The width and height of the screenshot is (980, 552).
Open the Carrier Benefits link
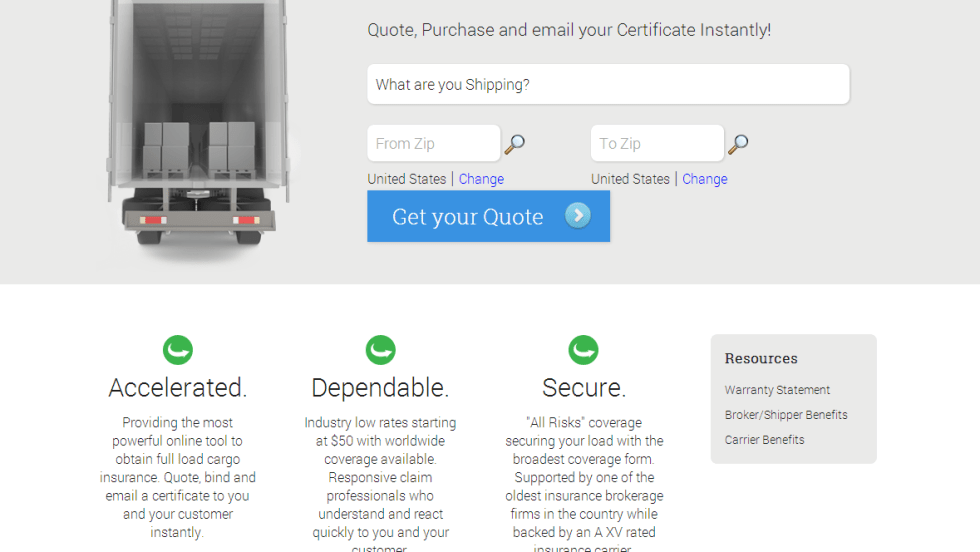tap(764, 440)
